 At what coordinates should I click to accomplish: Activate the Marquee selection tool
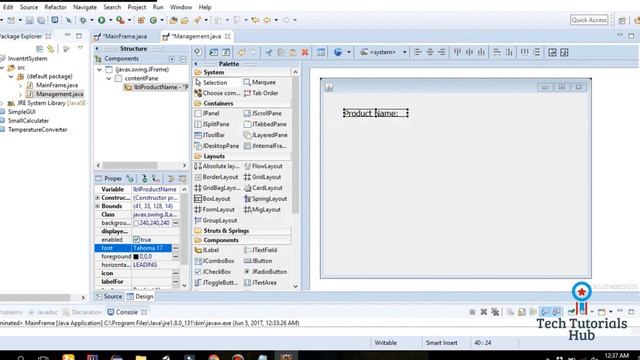260,82
